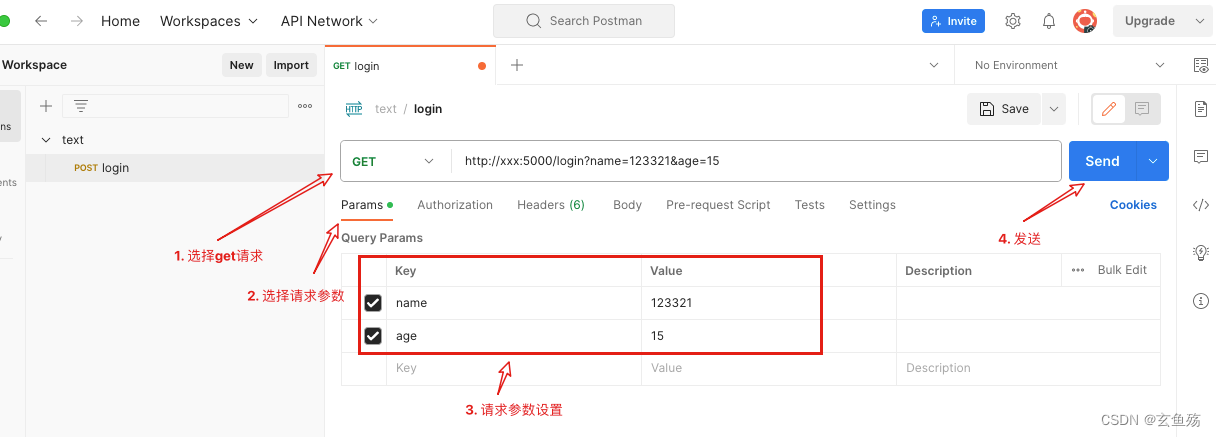Select the POST login request in tree

pyautogui.click(x=175, y=168)
